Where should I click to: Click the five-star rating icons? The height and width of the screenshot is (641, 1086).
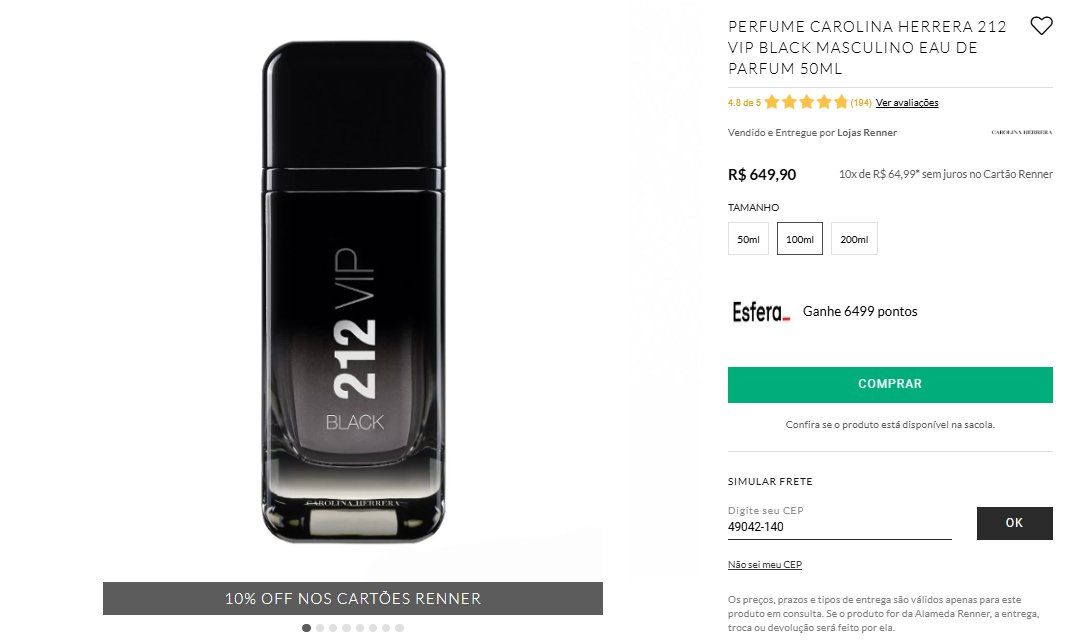(806, 103)
